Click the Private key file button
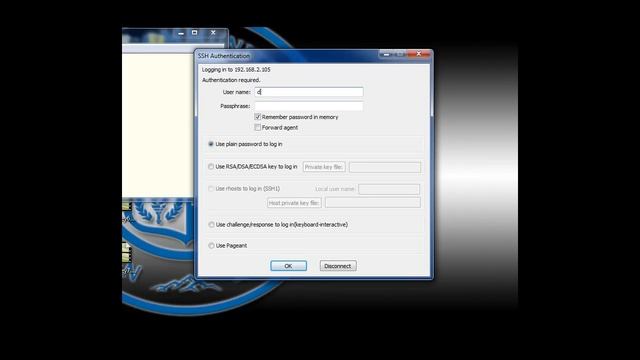This screenshot has width=640, height=360. click(324, 167)
